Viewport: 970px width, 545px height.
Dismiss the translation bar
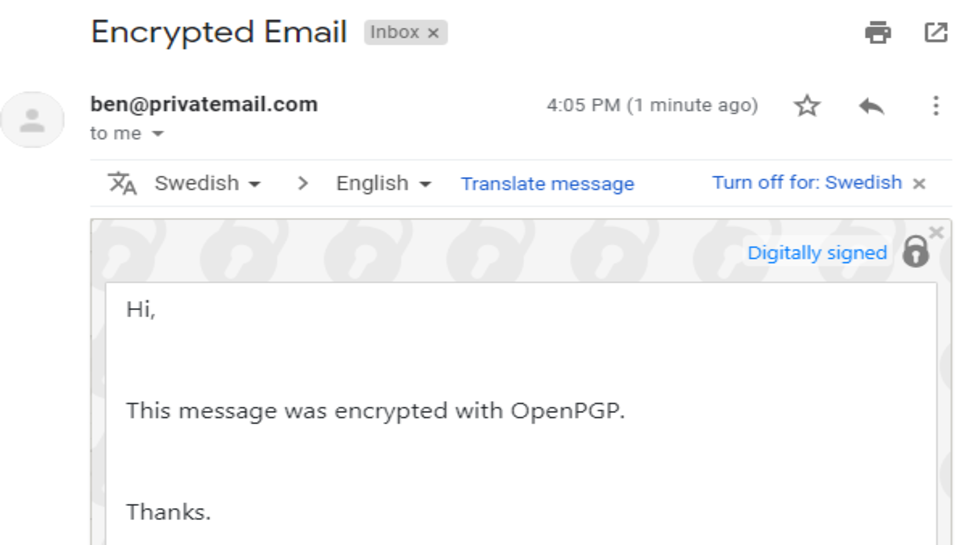(919, 184)
